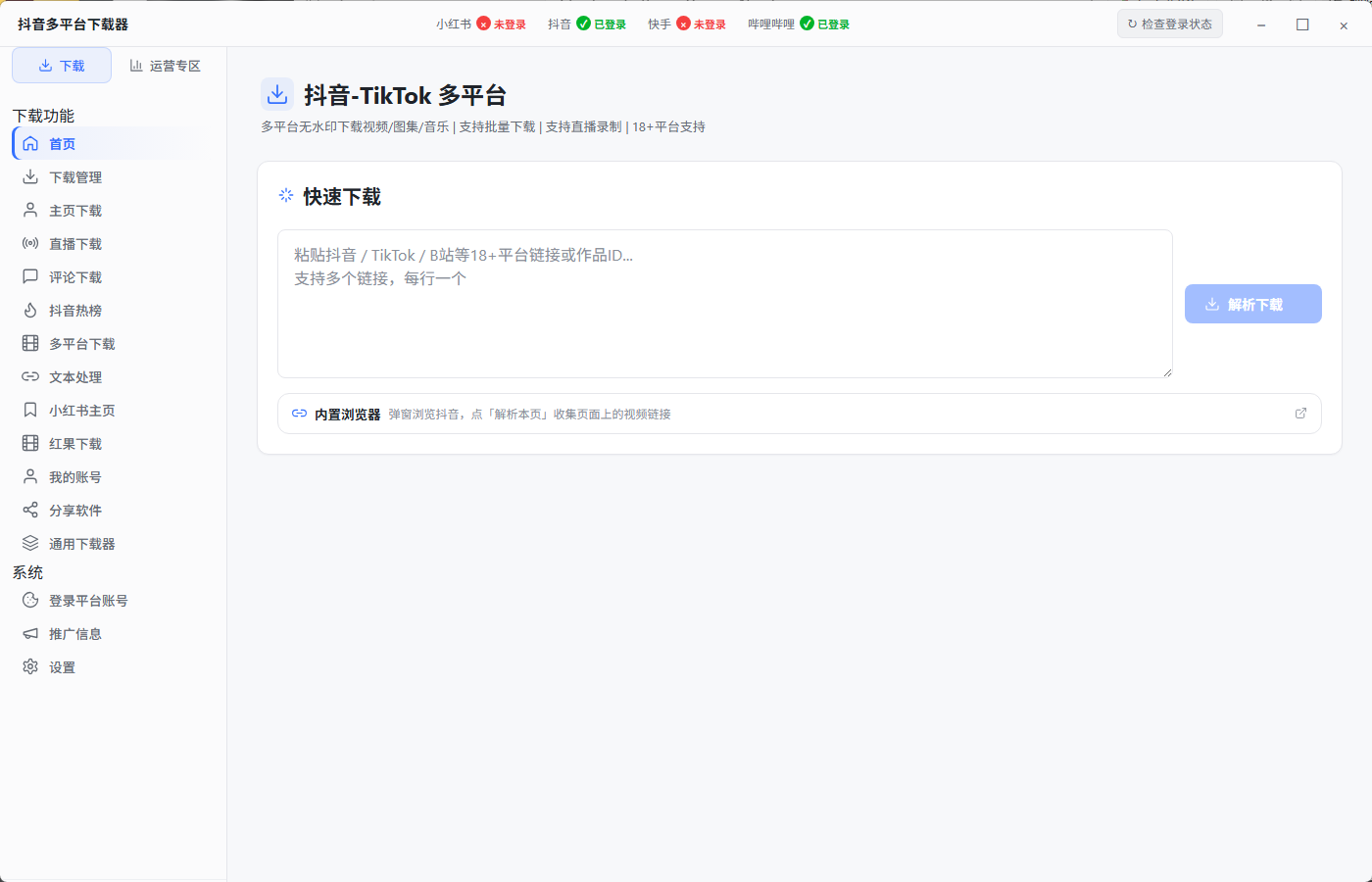Click the 快手 未登录 status label
The image size is (1372, 882).
click(x=710, y=24)
